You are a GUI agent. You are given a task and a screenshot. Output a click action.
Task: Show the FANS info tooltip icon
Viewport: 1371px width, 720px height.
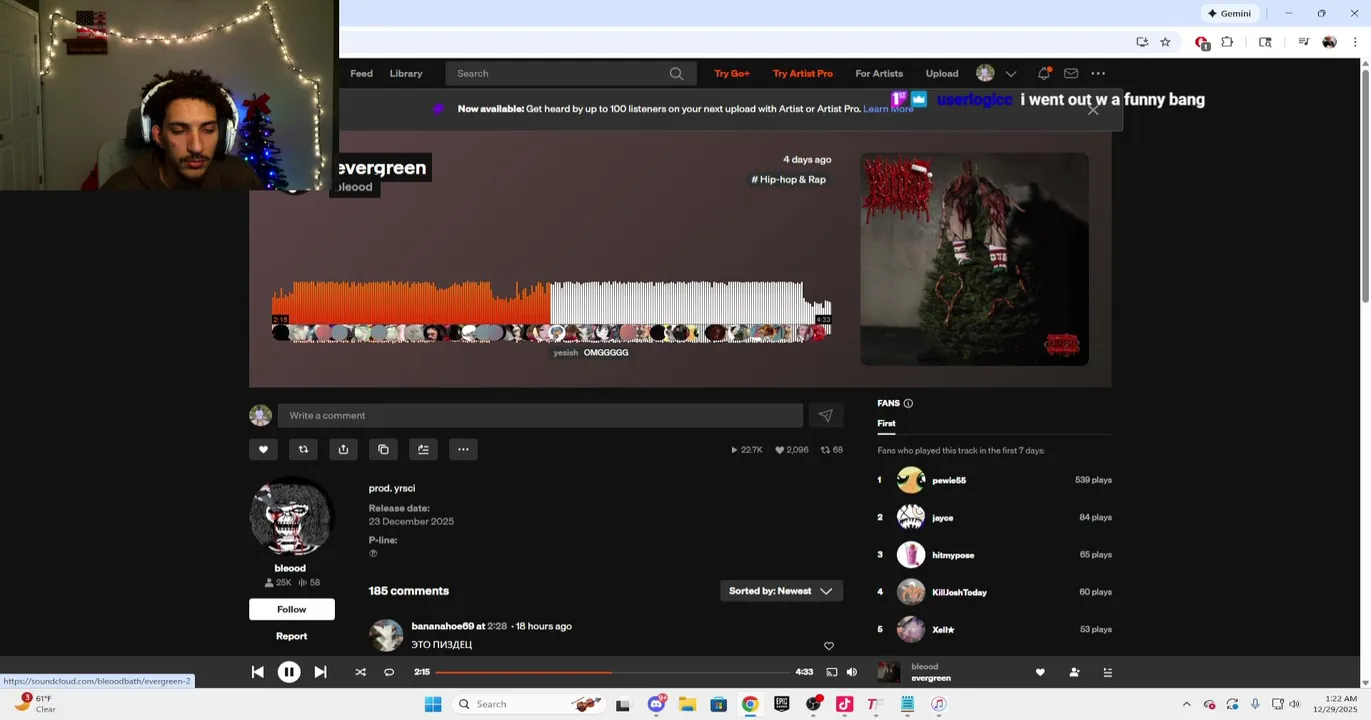(x=908, y=403)
